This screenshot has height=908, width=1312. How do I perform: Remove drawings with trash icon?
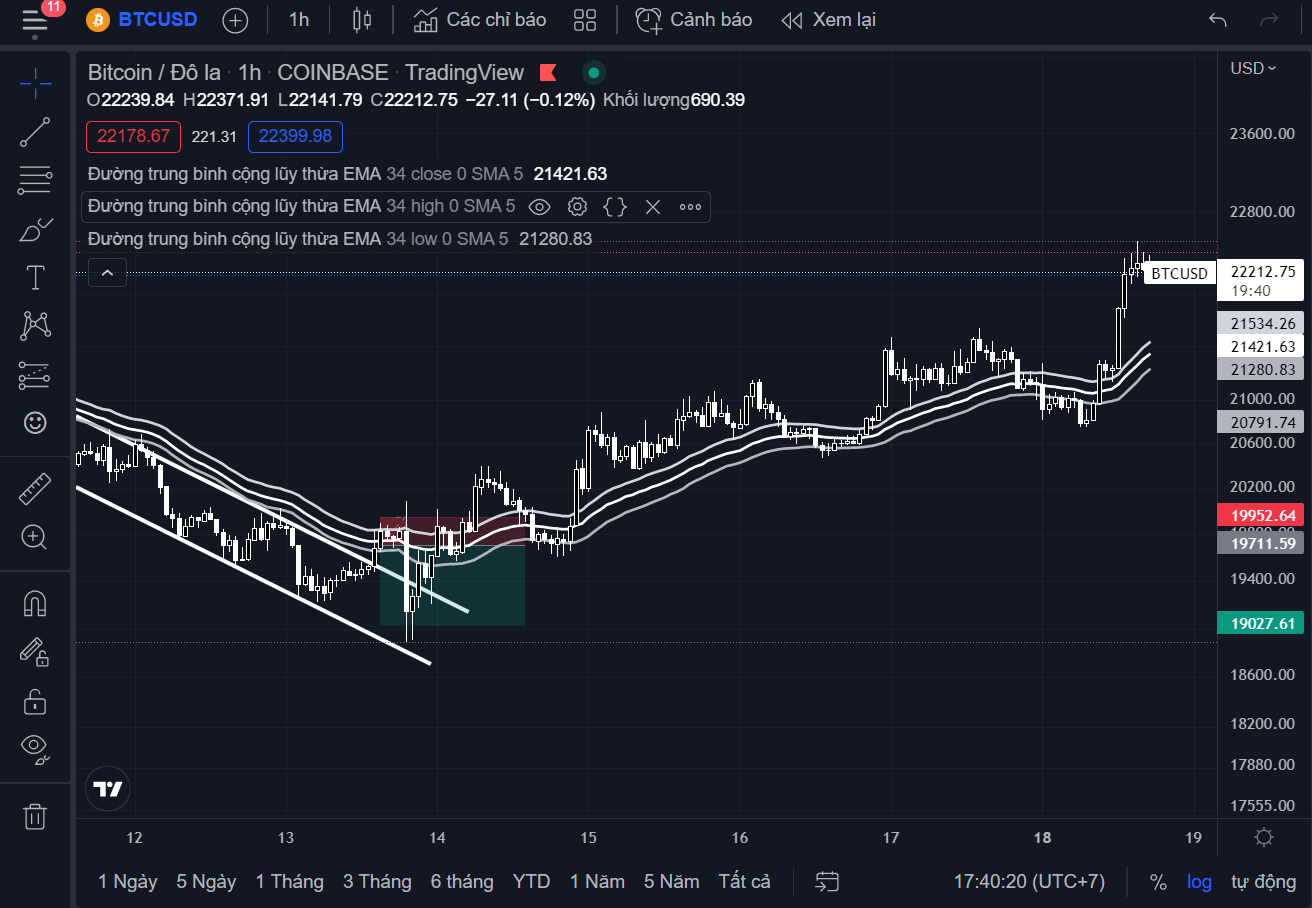(35, 816)
